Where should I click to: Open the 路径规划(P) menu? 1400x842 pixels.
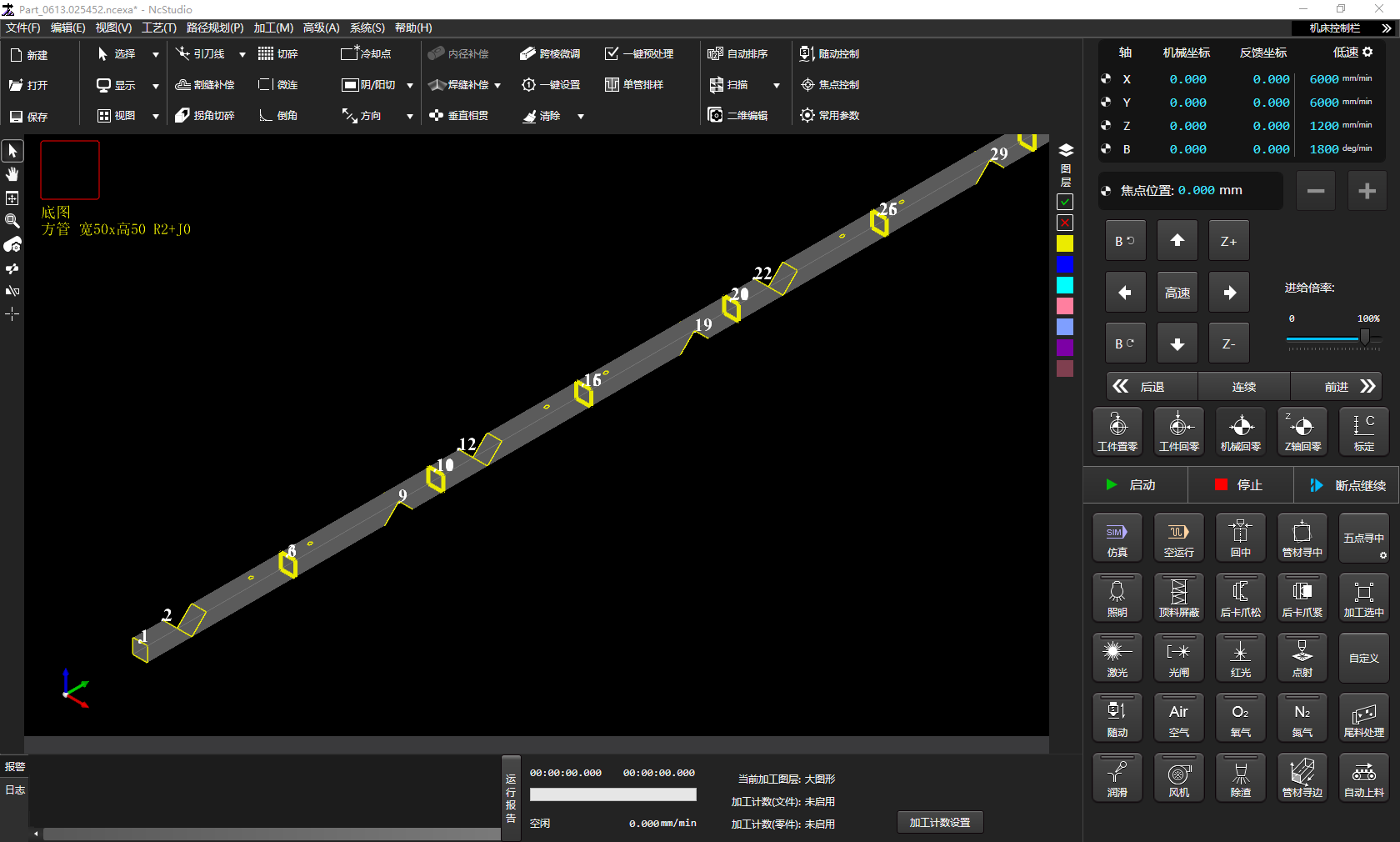point(215,28)
